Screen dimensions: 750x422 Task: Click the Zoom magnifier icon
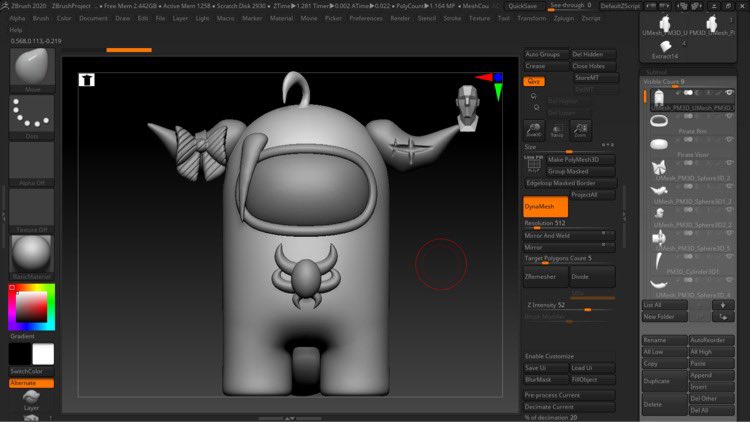pyautogui.click(x=580, y=130)
